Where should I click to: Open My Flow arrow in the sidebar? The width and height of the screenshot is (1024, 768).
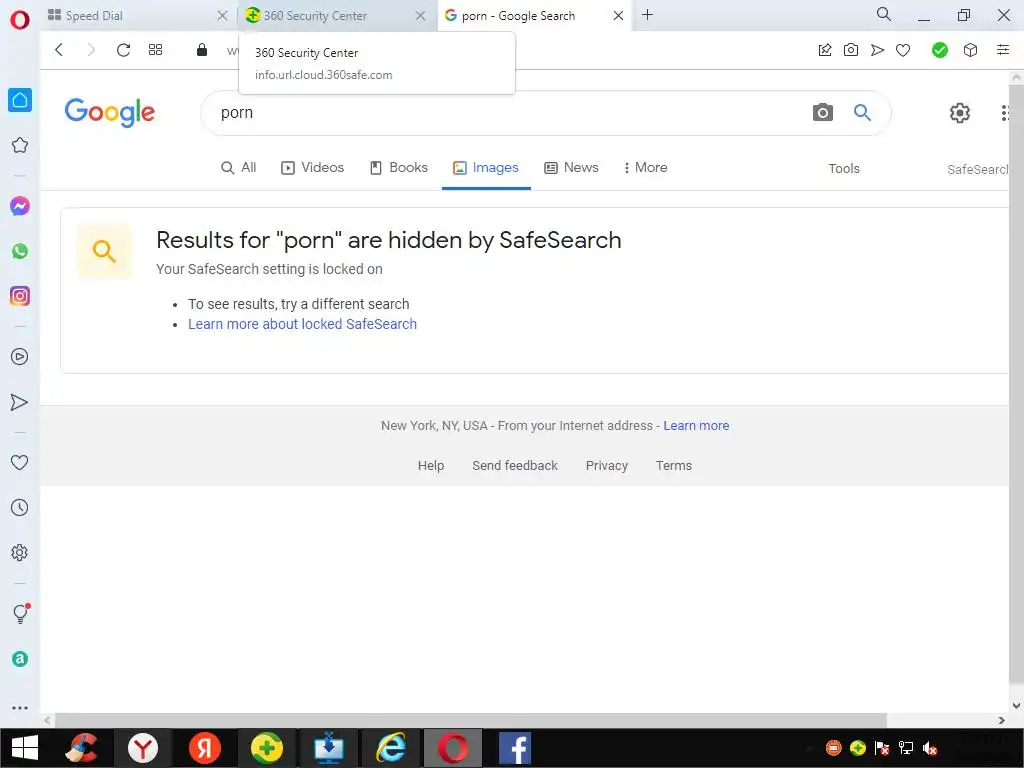pos(20,402)
